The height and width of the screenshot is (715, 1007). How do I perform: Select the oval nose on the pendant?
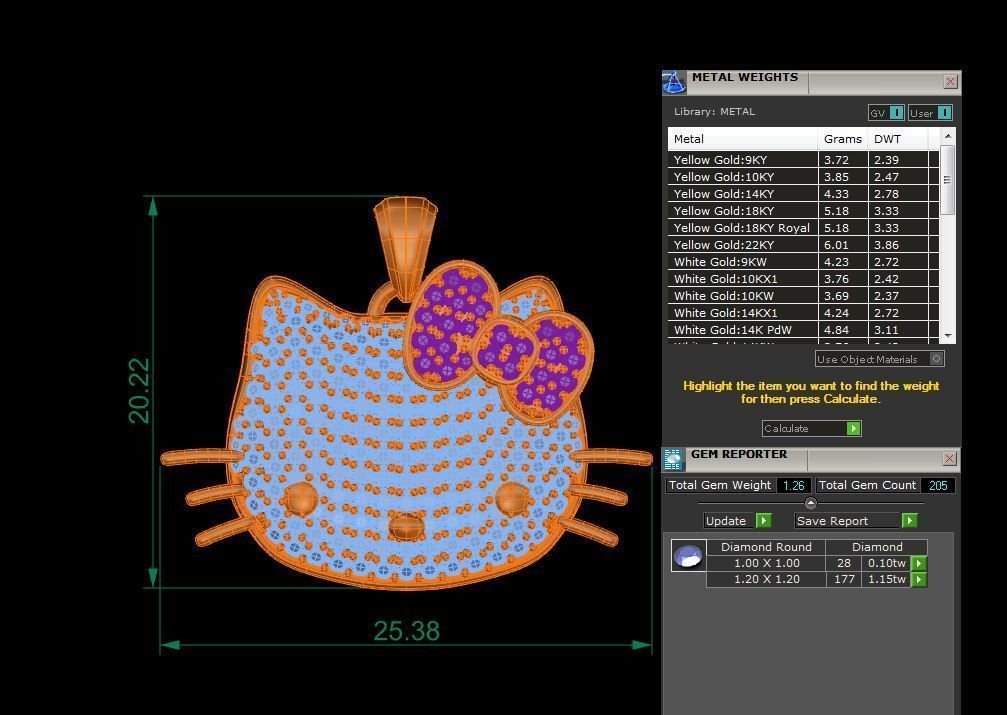[x=407, y=527]
